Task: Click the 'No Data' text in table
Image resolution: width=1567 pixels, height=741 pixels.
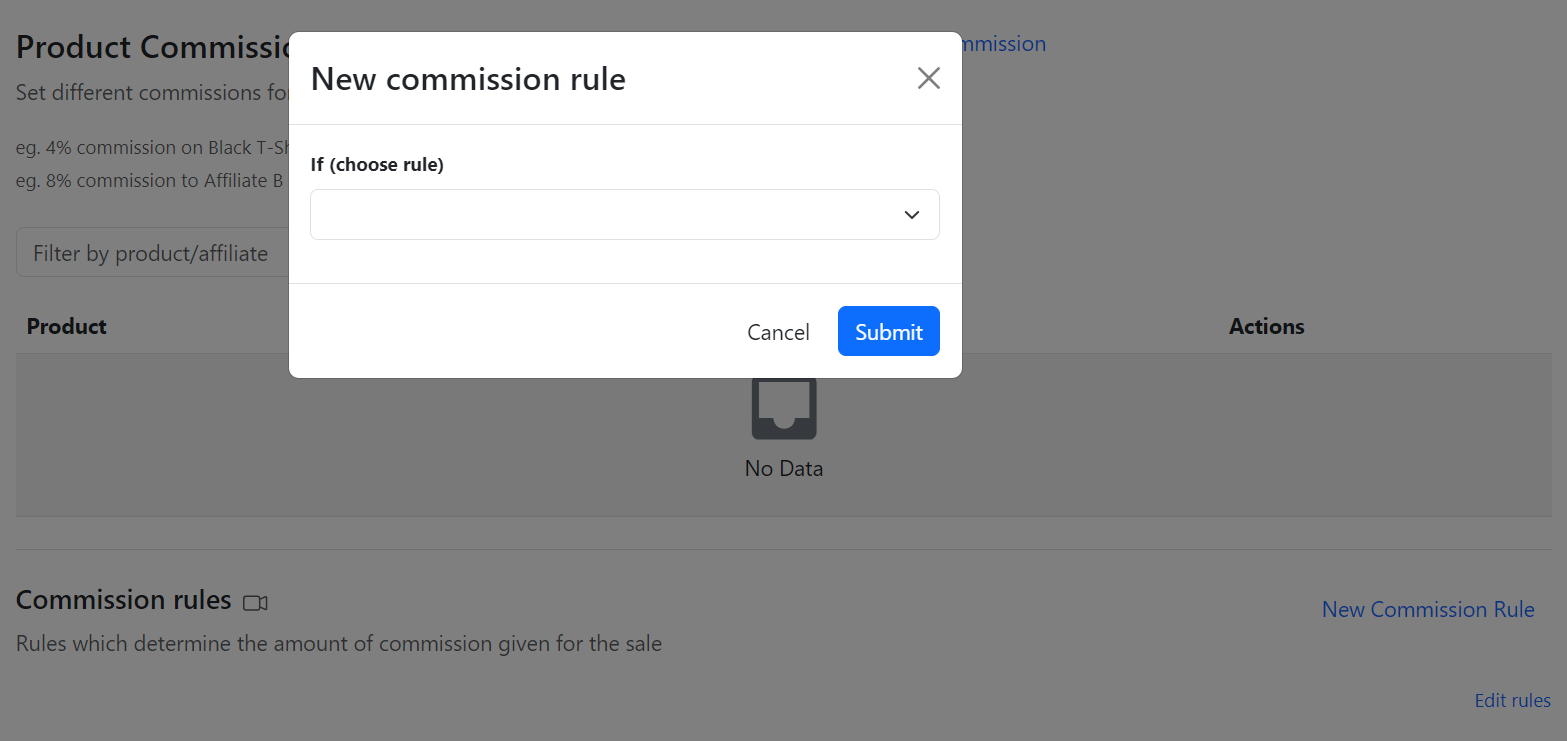Action: [x=784, y=468]
